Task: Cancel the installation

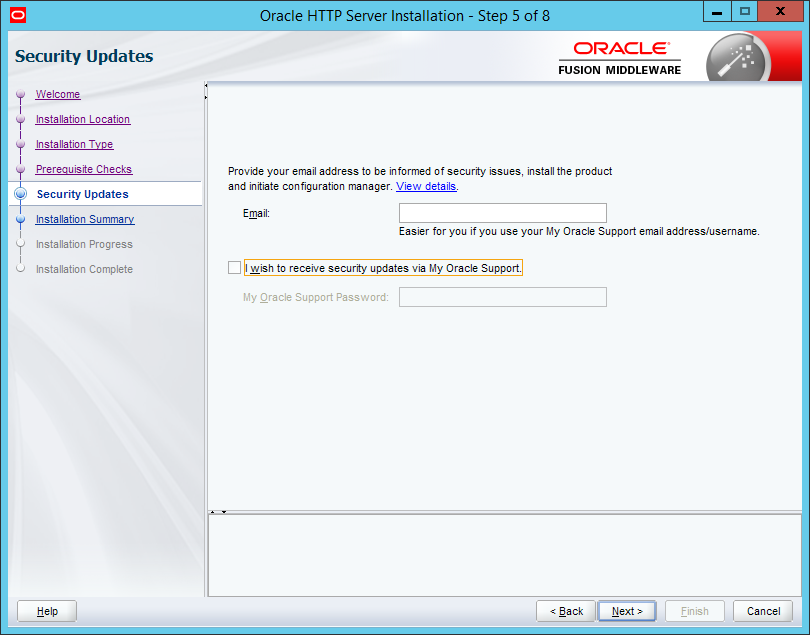Action: coord(763,611)
